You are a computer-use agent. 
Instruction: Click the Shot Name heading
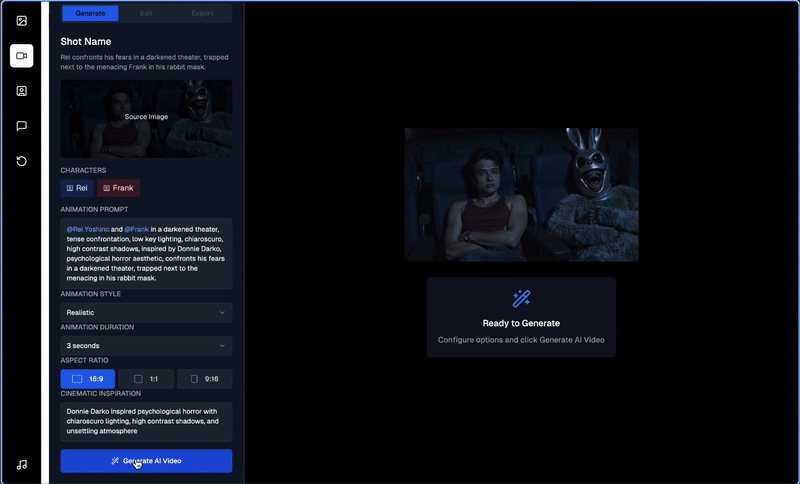[86, 41]
